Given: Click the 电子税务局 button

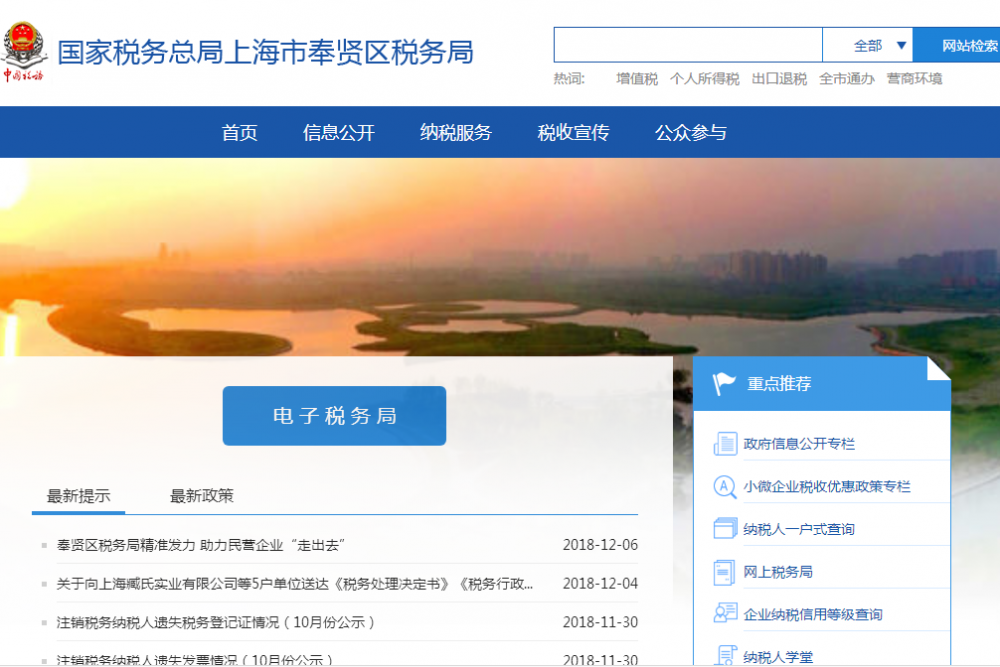Looking at the screenshot, I should click(333, 416).
